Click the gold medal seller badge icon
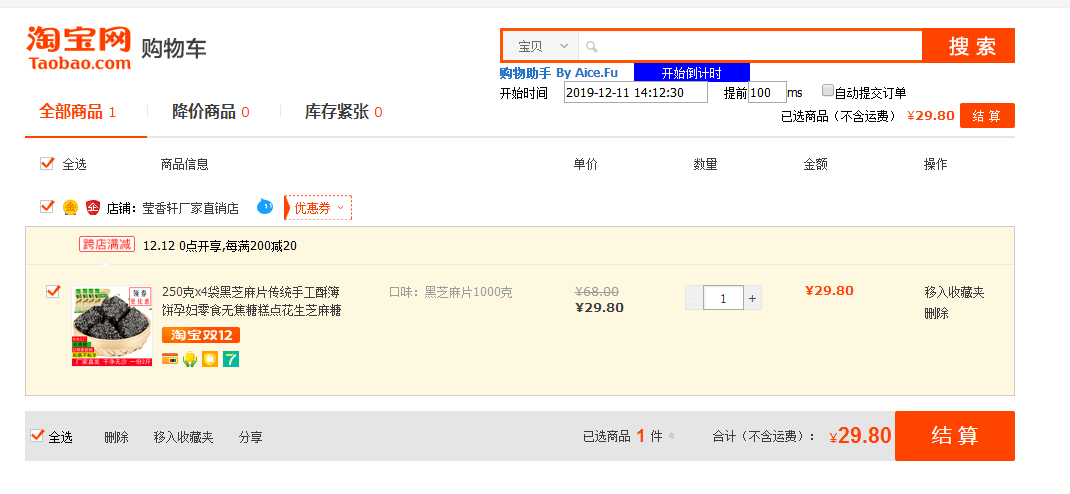 70,207
